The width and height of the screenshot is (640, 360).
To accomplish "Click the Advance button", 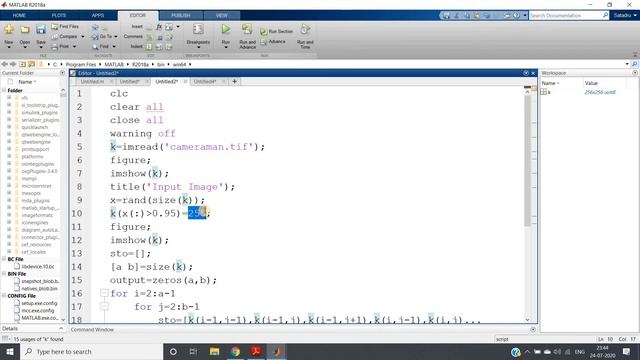I will pos(273,42).
